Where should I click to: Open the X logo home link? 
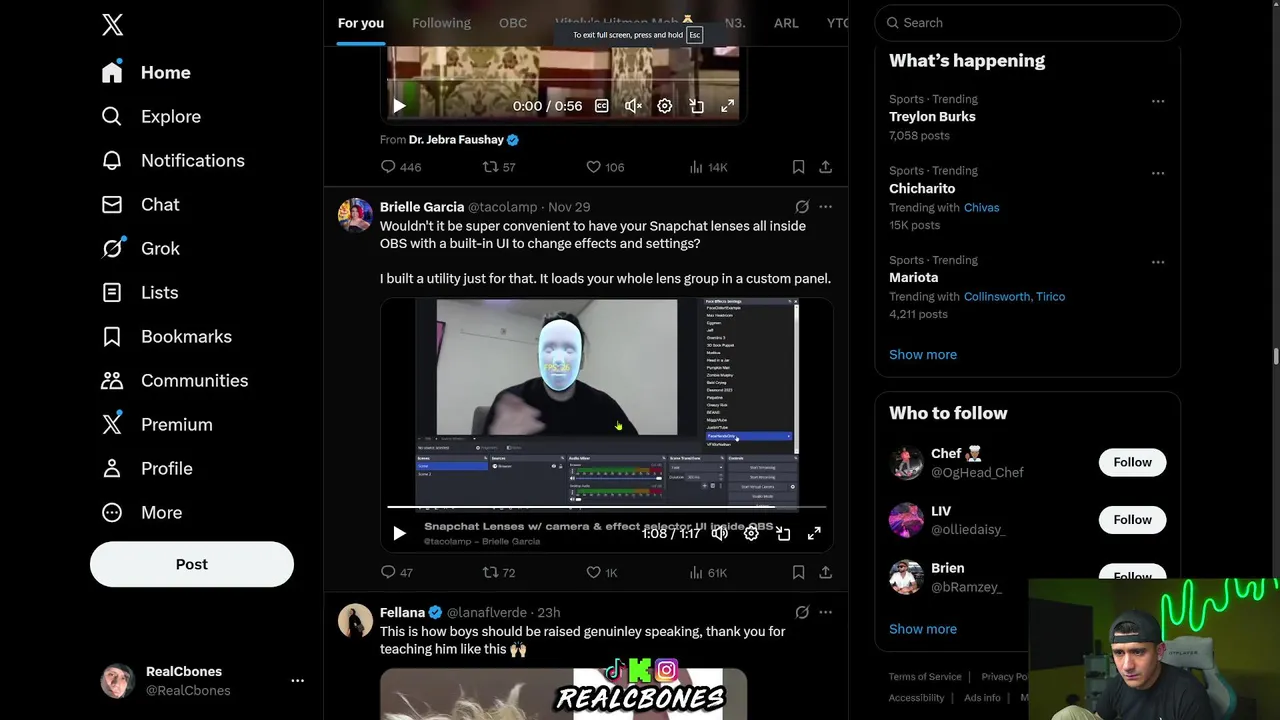[112, 25]
